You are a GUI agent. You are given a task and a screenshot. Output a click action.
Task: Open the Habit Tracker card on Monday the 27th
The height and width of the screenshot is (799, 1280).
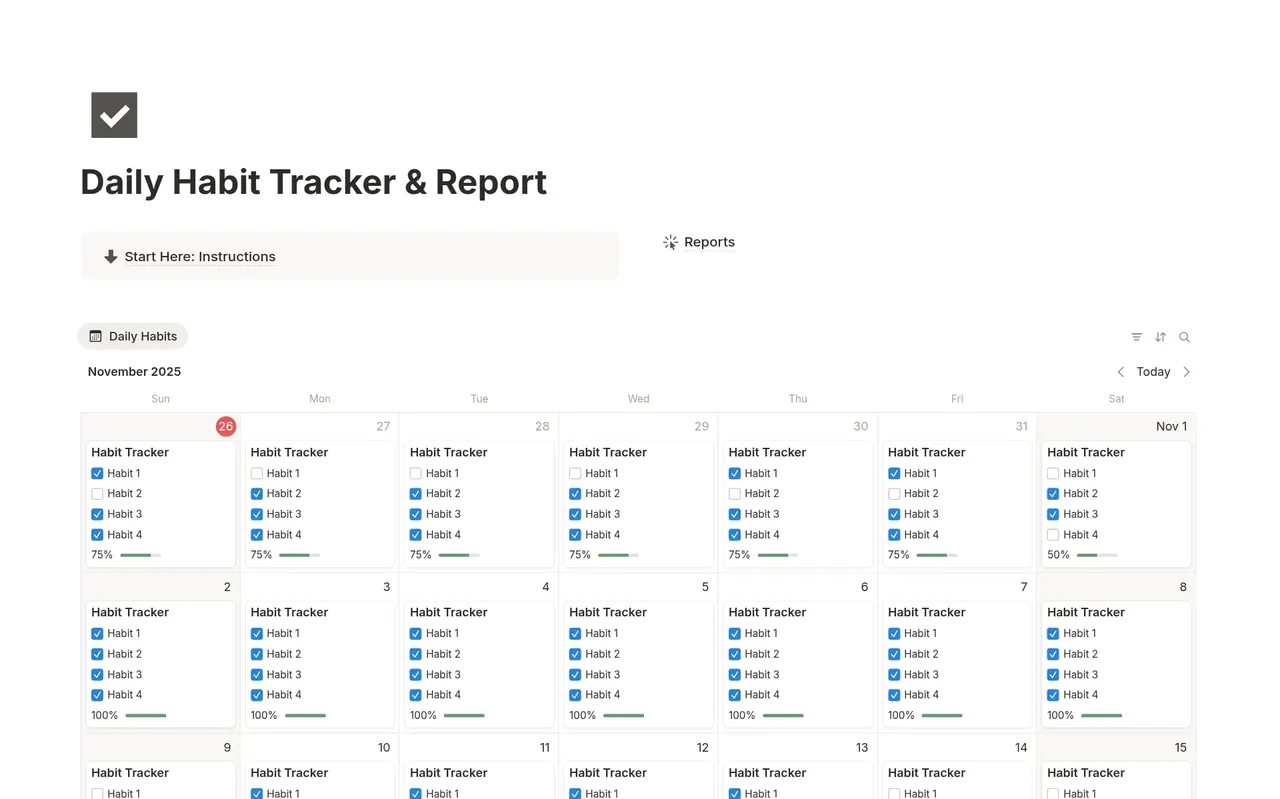coord(320,504)
